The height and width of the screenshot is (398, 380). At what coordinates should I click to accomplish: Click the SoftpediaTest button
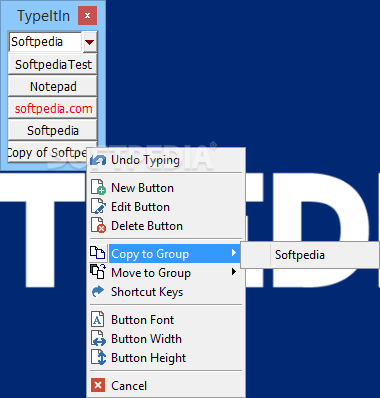click(x=53, y=64)
